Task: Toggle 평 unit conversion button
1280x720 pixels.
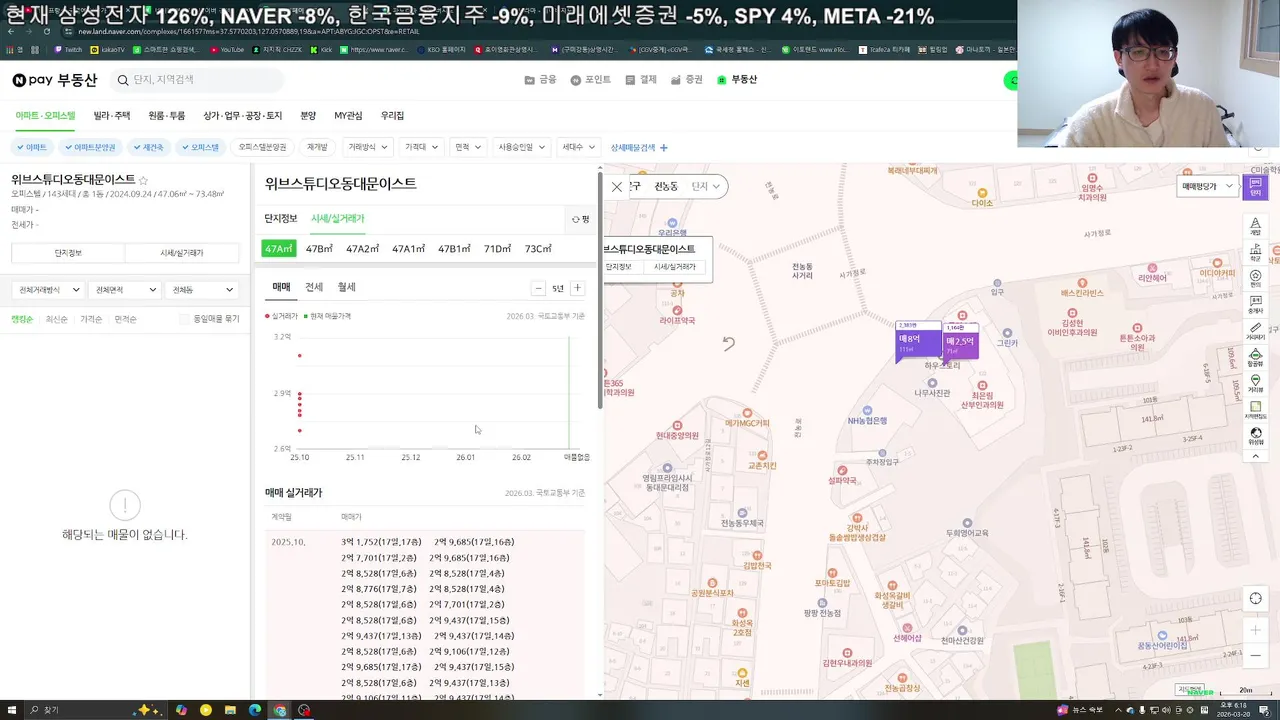Action: click(580, 219)
